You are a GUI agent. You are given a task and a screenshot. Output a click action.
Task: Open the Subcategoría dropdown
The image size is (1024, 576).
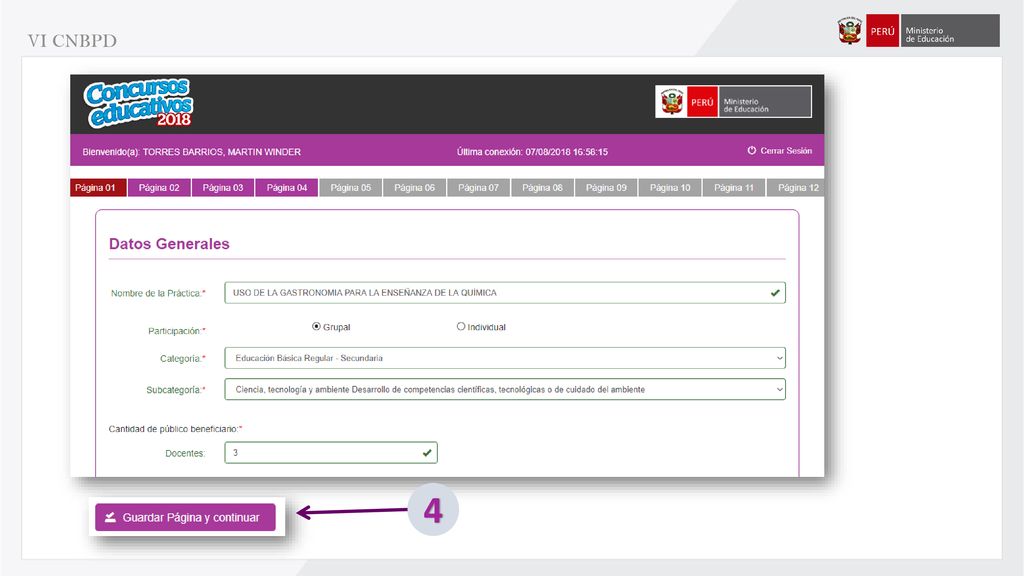pyautogui.click(x=505, y=389)
